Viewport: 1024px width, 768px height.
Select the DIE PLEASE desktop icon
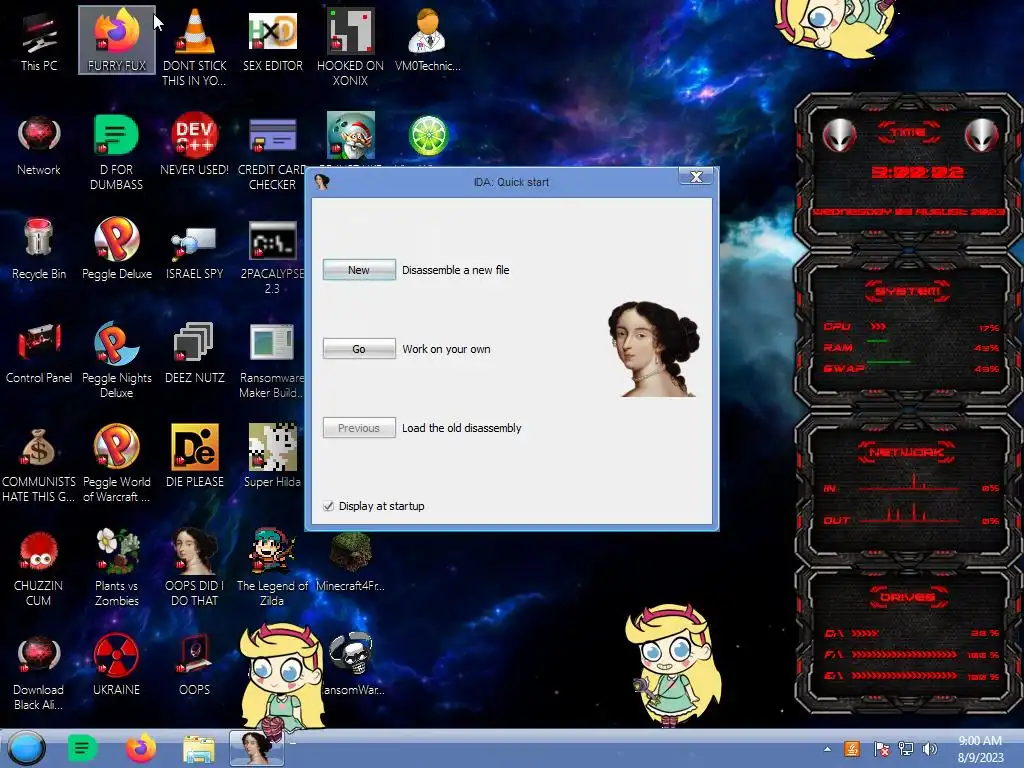[x=195, y=457]
